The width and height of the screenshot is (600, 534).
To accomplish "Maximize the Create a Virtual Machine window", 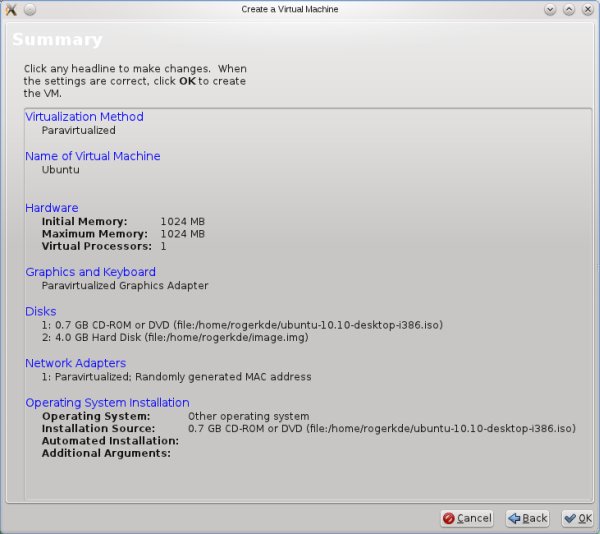I will tap(569, 9).
